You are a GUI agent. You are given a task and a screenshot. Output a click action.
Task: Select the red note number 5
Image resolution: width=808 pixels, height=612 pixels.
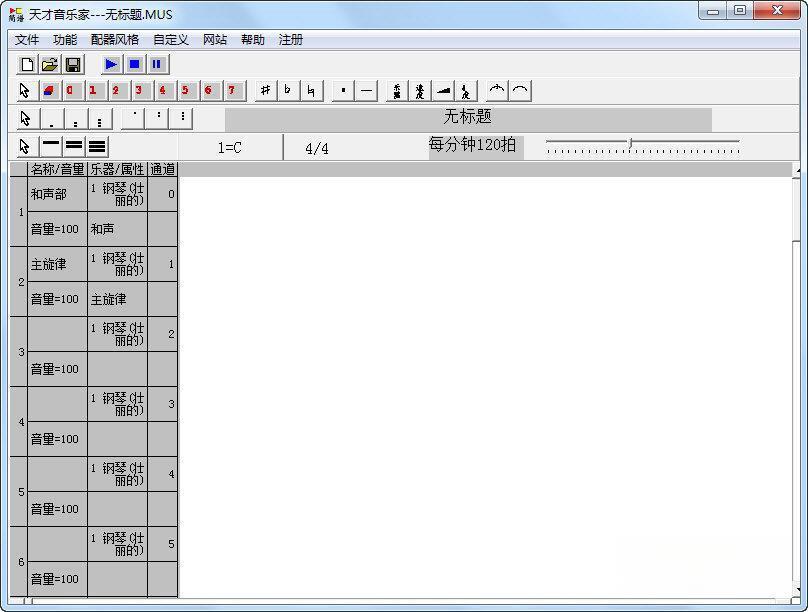[x=185, y=91]
